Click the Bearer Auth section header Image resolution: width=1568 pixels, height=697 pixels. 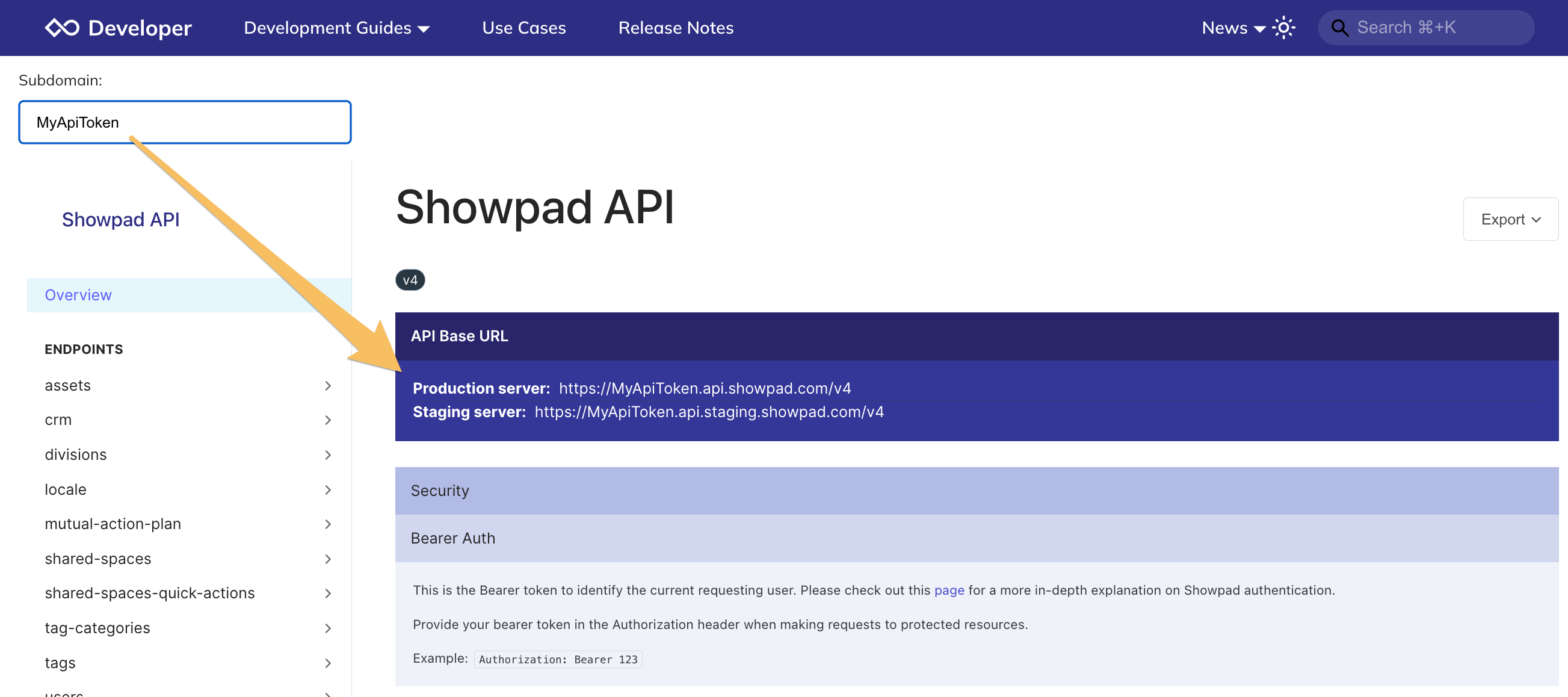tap(977, 538)
